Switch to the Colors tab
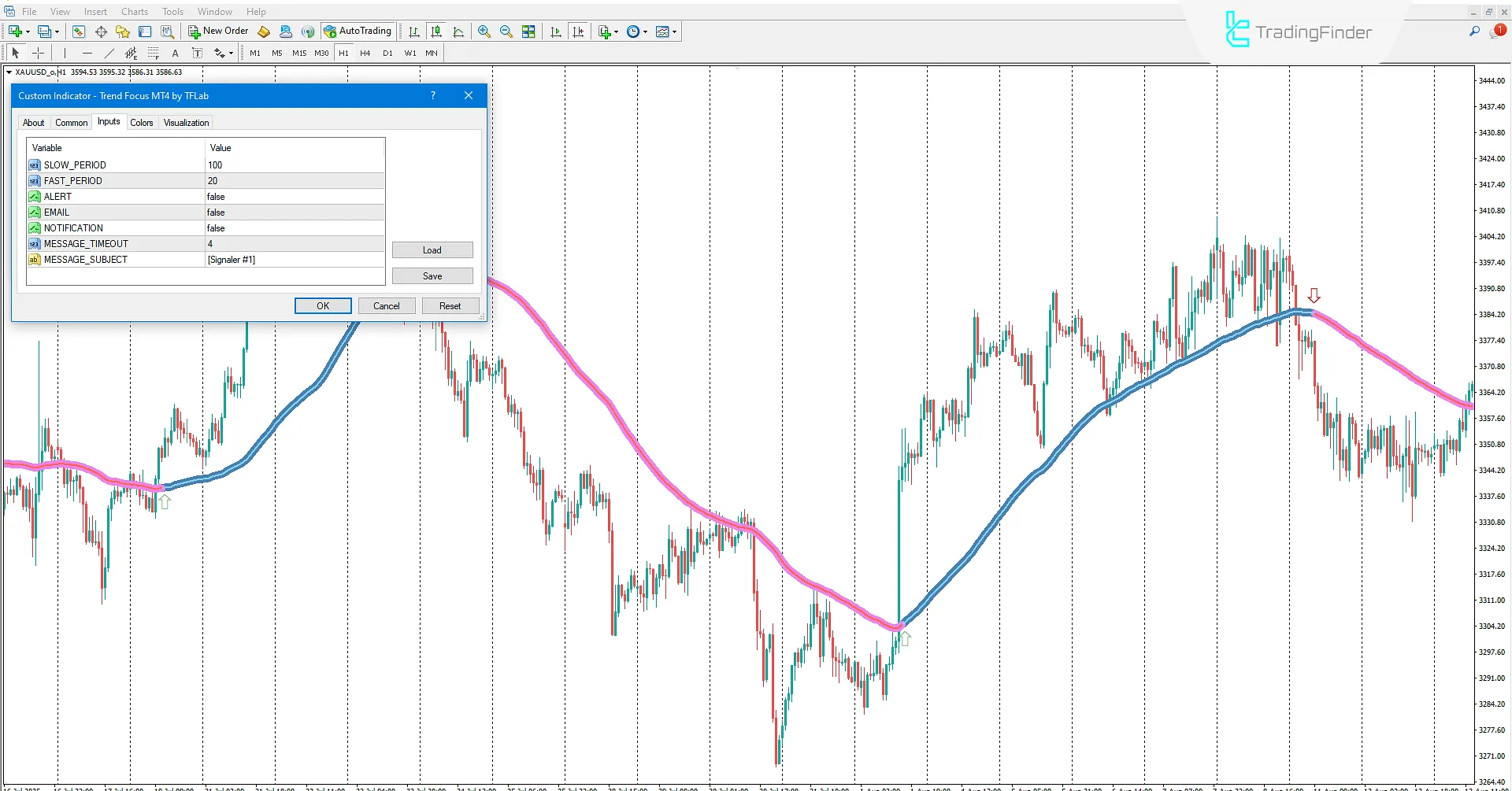1512x791 pixels. (142, 122)
